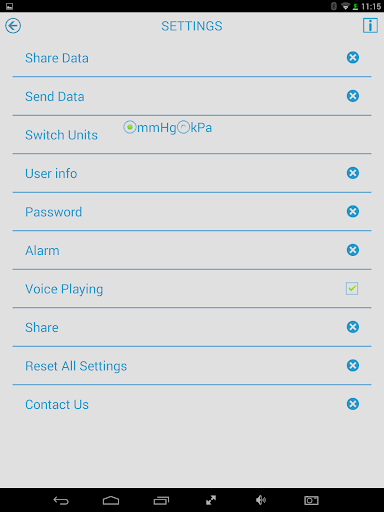
Task: Tap the circle icon beside Send Data
Action: 353,96
